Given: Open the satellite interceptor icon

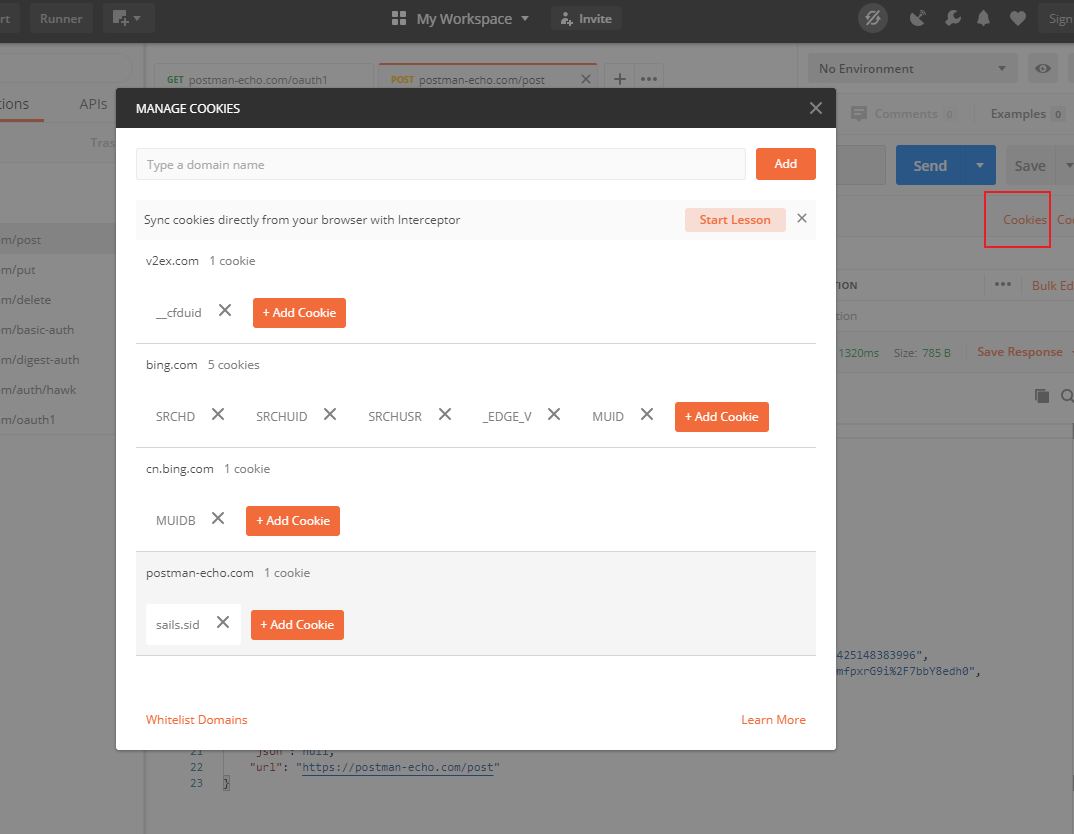Looking at the screenshot, I should 918,18.
